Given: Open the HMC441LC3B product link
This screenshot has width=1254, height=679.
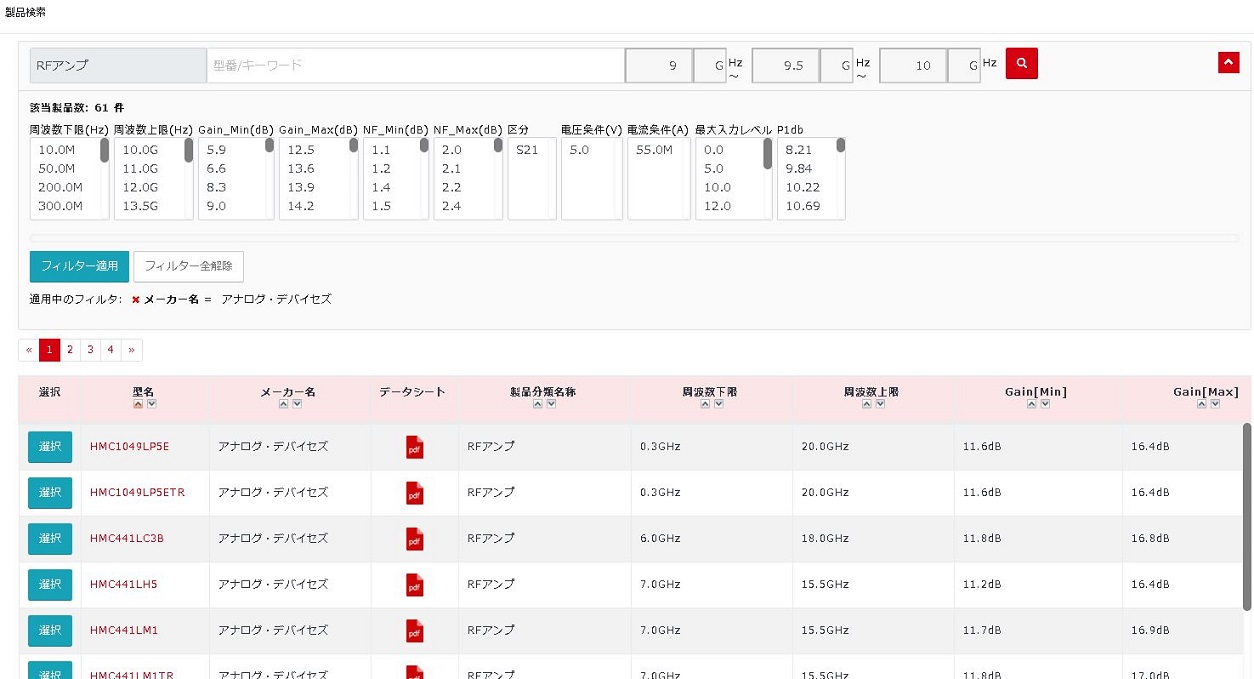Looking at the screenshot, I should click(x=127, y=539).
